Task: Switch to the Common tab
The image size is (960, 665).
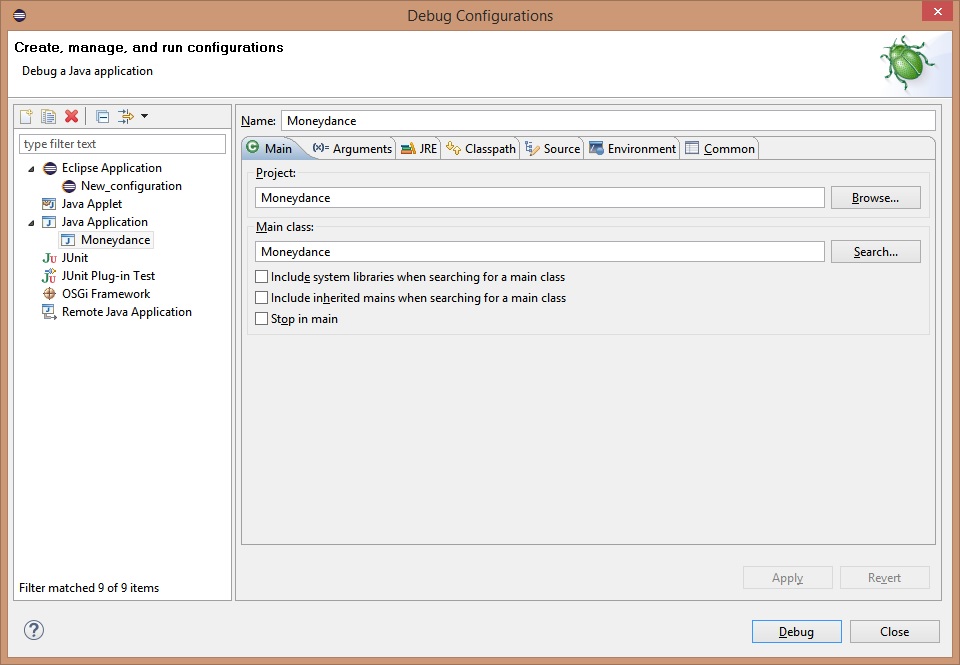Action: [720, 149]
